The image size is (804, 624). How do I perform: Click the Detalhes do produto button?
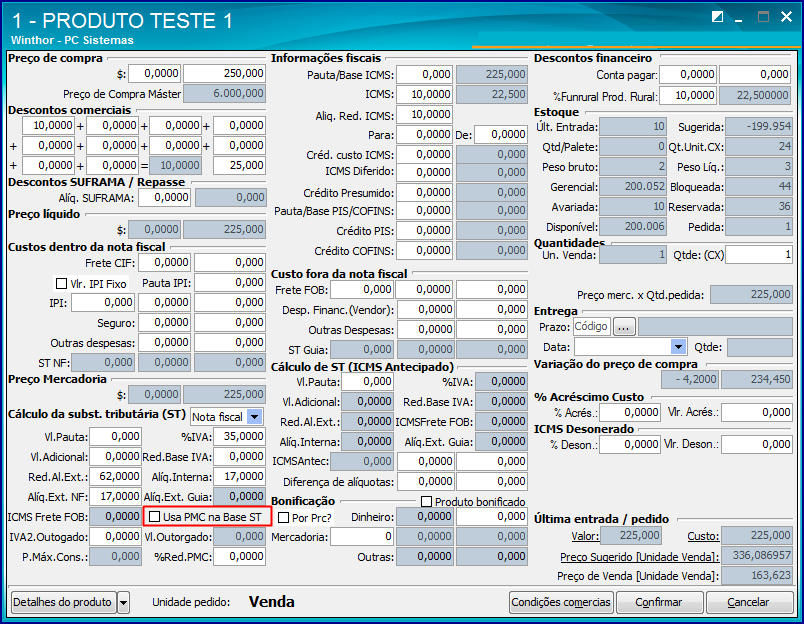pyautogui.click(x=63, y=602)
